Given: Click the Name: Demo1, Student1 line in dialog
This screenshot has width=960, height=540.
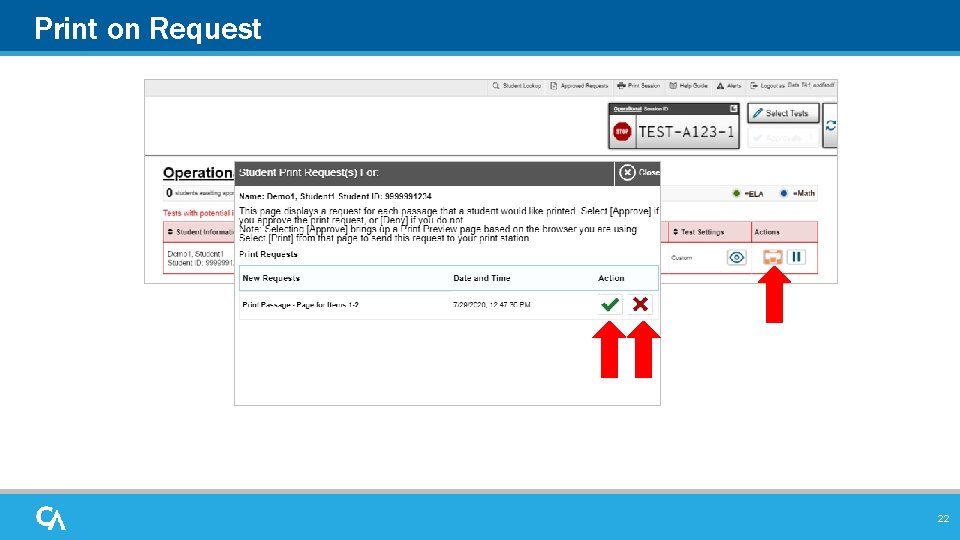Looking at the screenshot, I should click(x=335, y=197).
